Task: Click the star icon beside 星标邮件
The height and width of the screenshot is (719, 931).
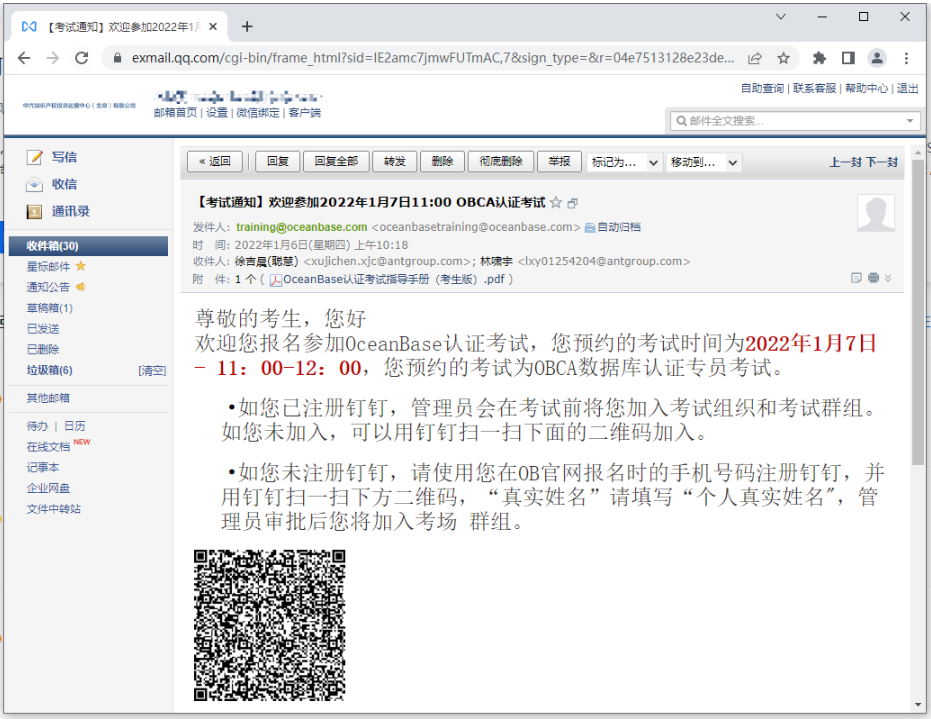Action: (81, 266)
